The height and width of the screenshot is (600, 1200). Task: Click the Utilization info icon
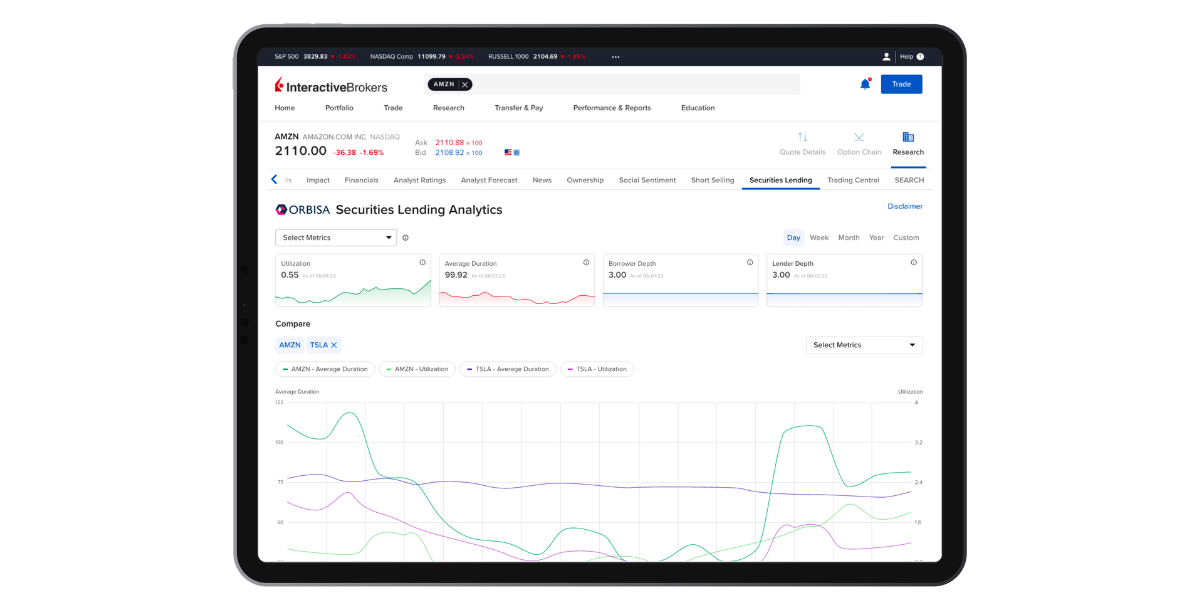pos(421,262)
